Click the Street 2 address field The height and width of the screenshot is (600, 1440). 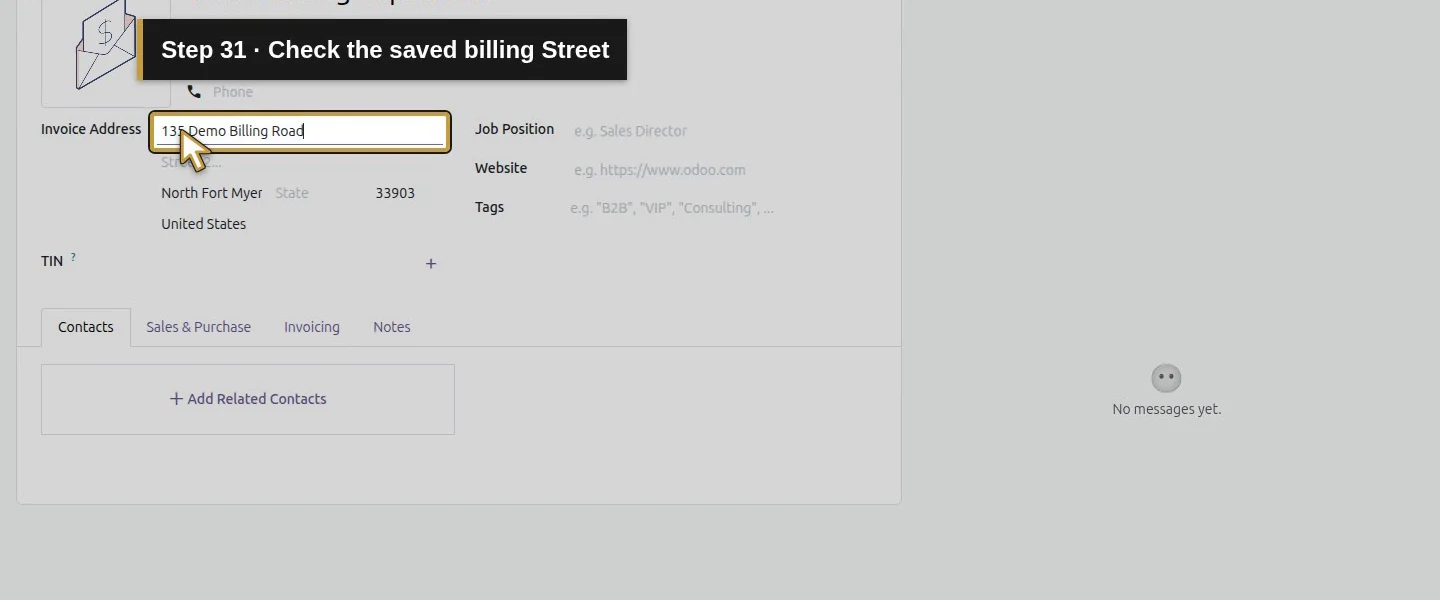point(300,162)
